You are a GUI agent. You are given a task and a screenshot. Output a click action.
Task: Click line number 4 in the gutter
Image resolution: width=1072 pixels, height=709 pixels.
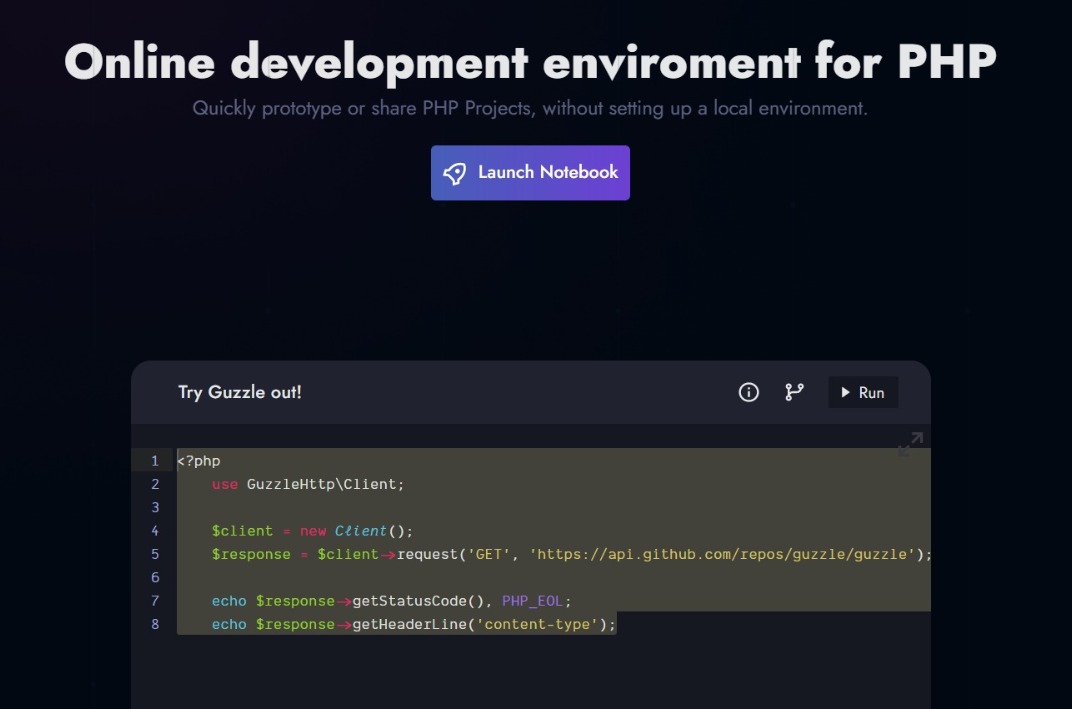point(155,531)
